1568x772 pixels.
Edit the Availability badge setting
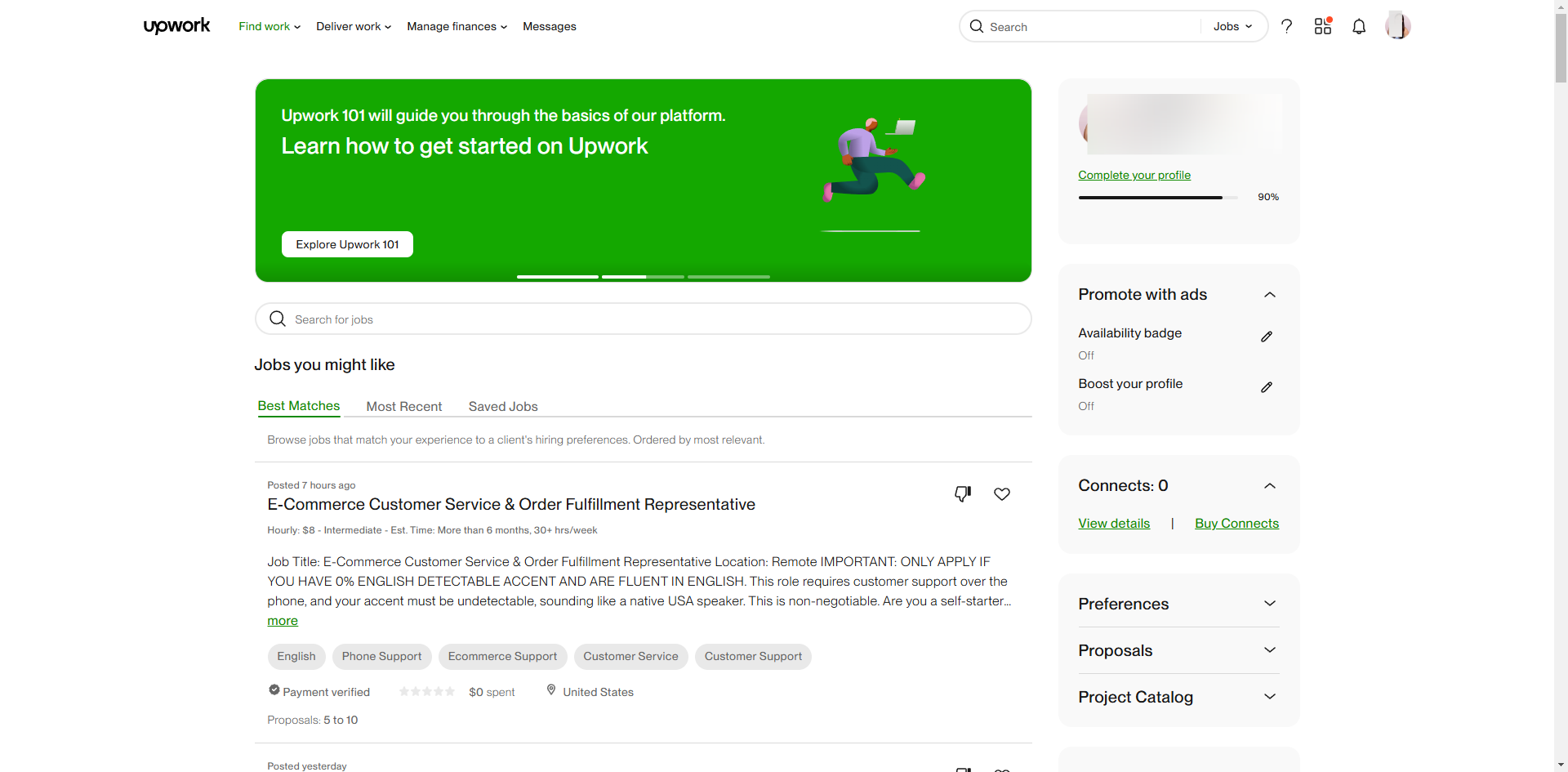pyautogui.click(x=1267, y=337)
